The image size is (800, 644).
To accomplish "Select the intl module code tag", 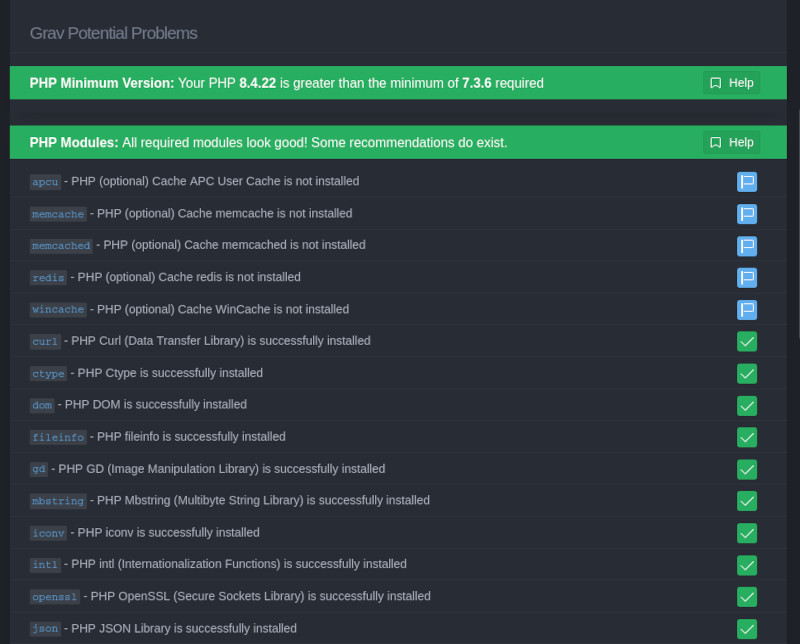I will tap(45, 564).
